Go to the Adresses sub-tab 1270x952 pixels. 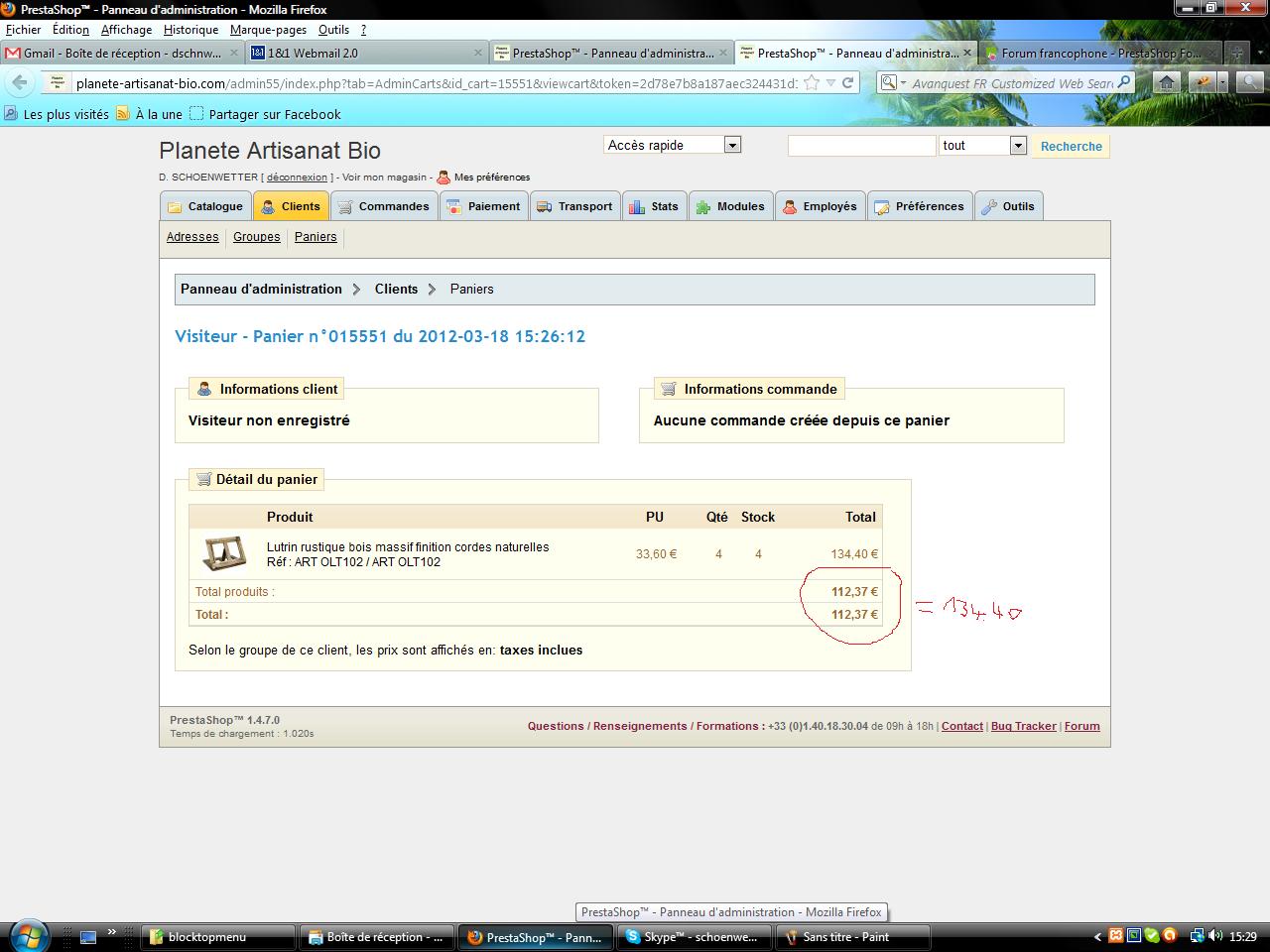coord(192,237)
